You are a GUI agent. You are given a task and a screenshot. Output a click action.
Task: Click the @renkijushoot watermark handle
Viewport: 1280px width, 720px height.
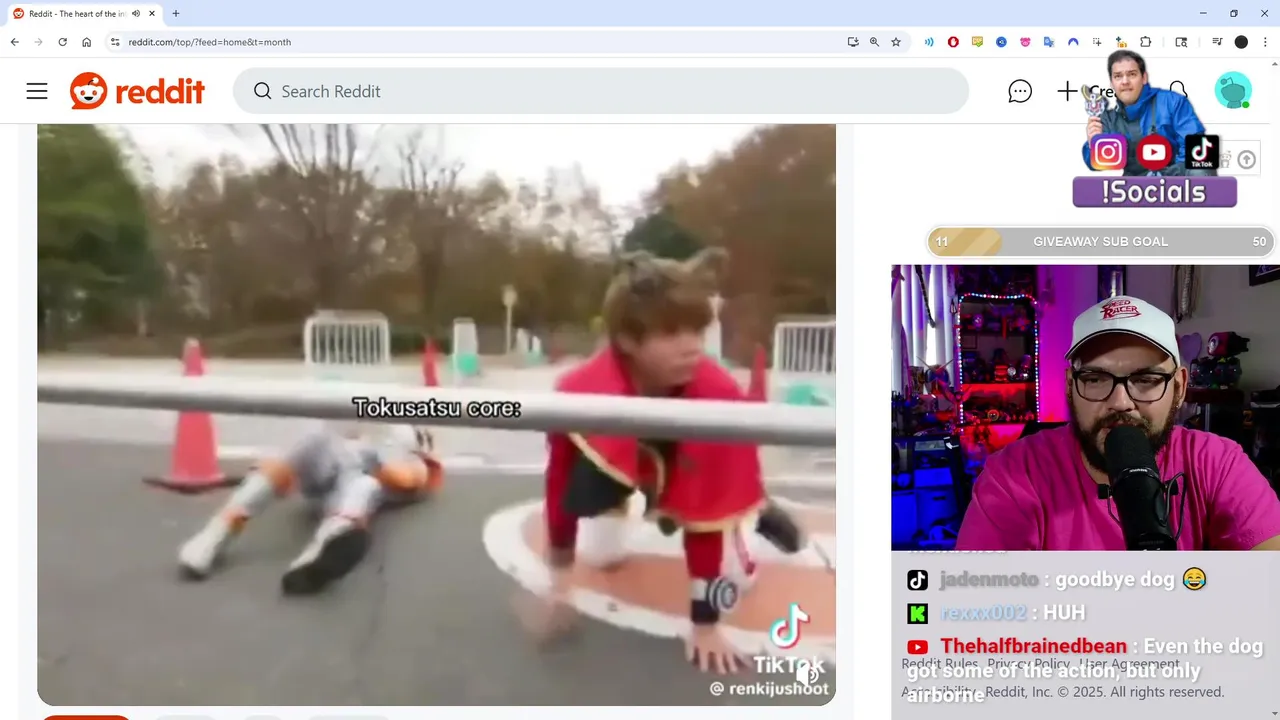point(769,688)
